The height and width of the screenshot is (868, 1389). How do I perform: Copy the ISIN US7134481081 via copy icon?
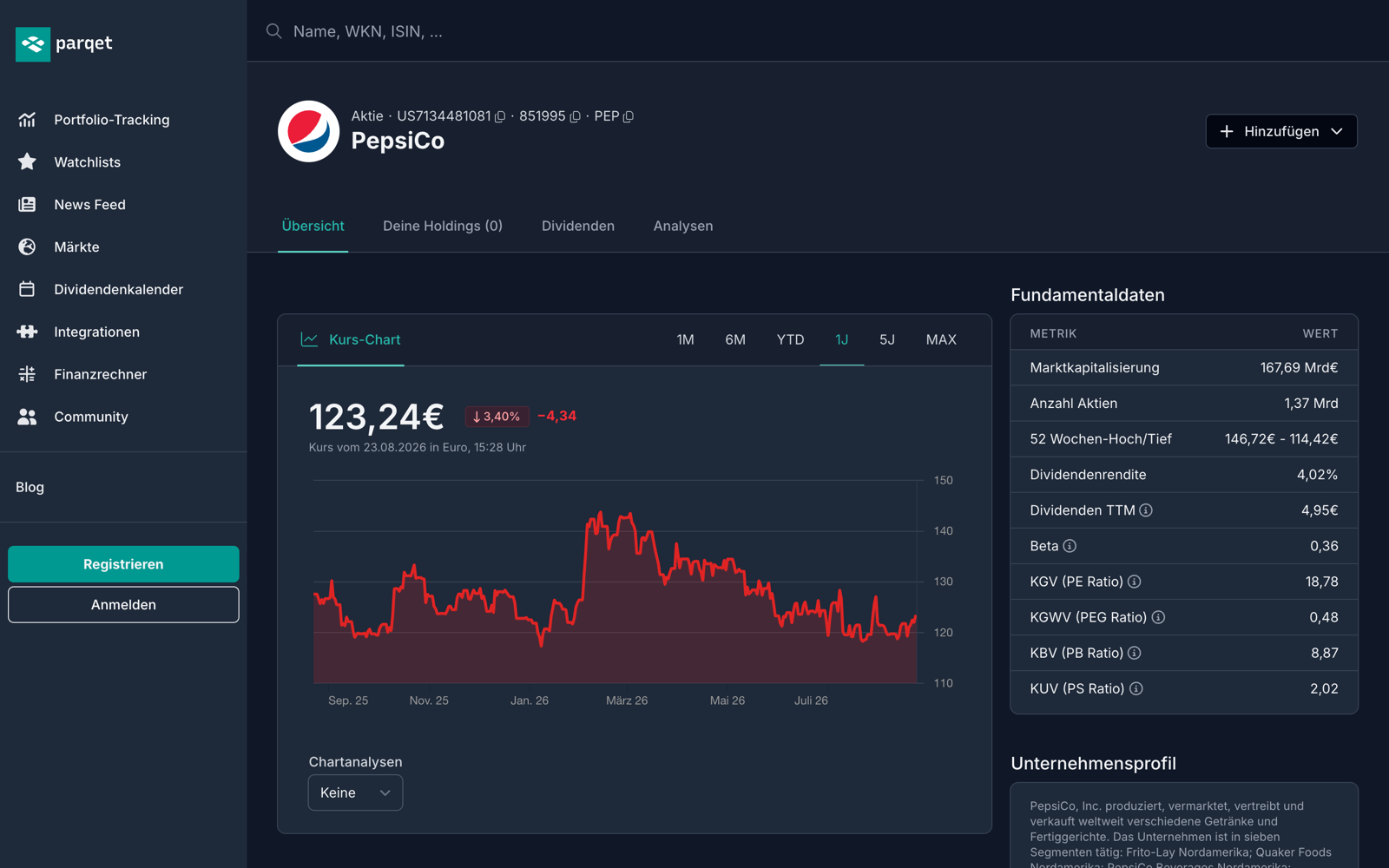[500, 116]
